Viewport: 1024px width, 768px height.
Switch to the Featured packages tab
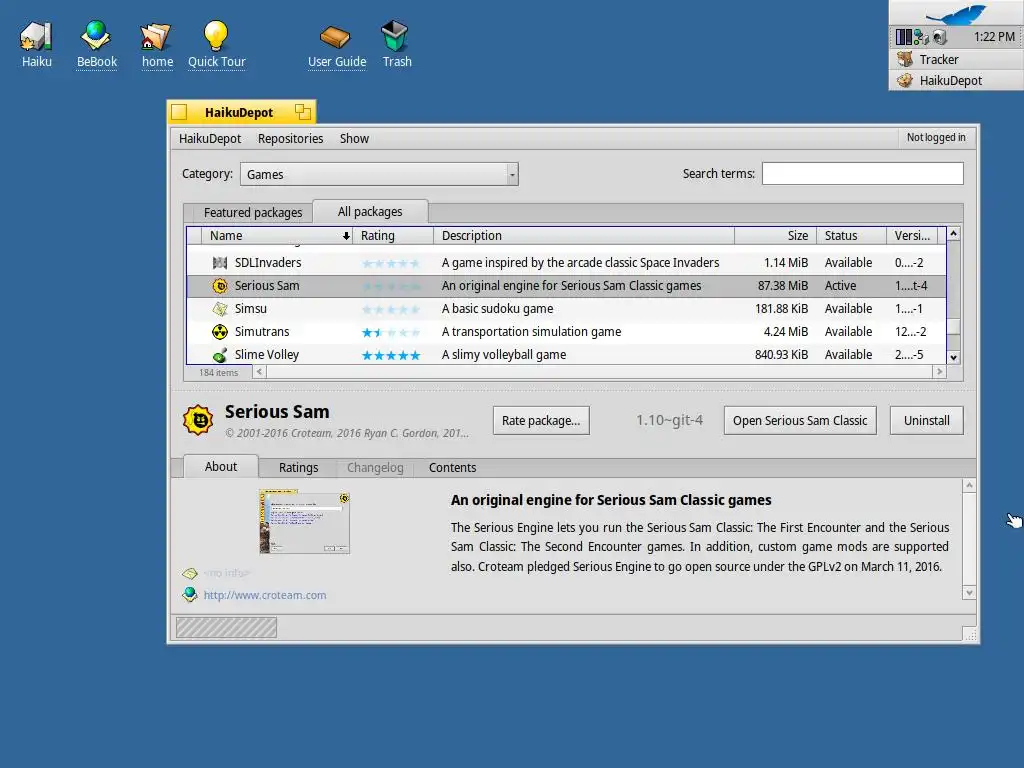253,212
